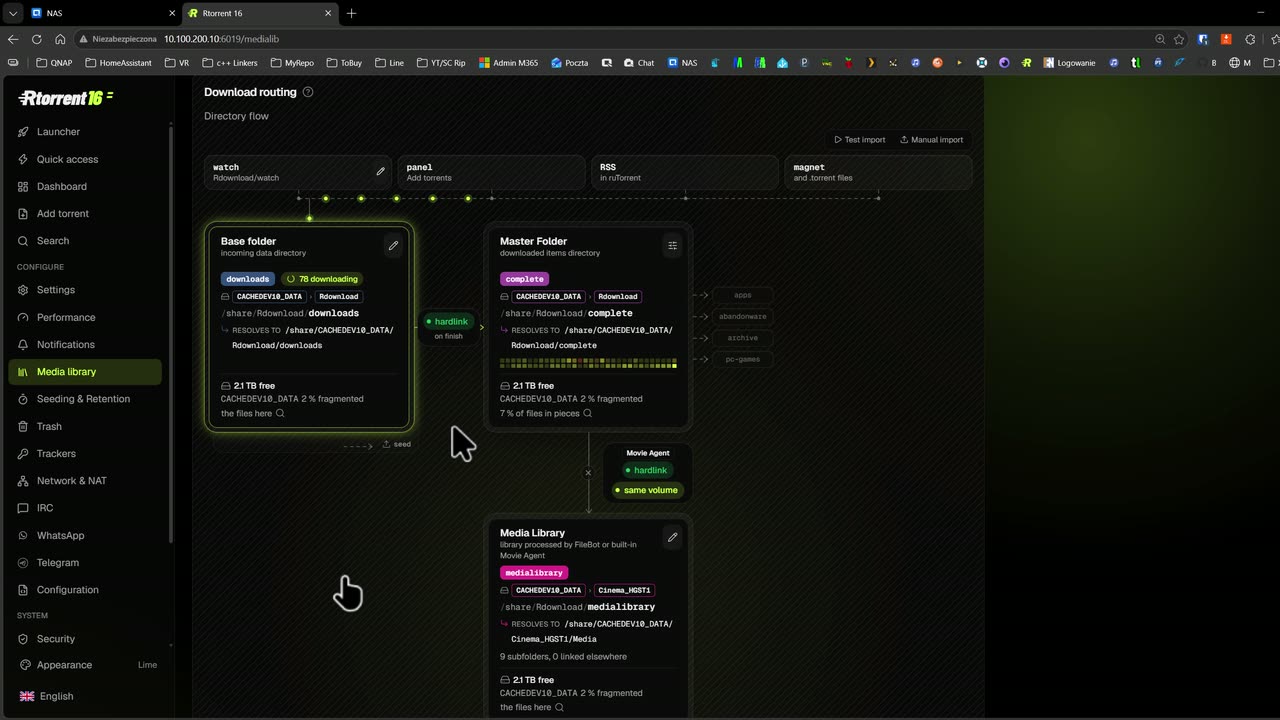Viewport: 1280px width, 720px height.
Task: Open the Dashboard section
Action: click(x=85, y=186)
